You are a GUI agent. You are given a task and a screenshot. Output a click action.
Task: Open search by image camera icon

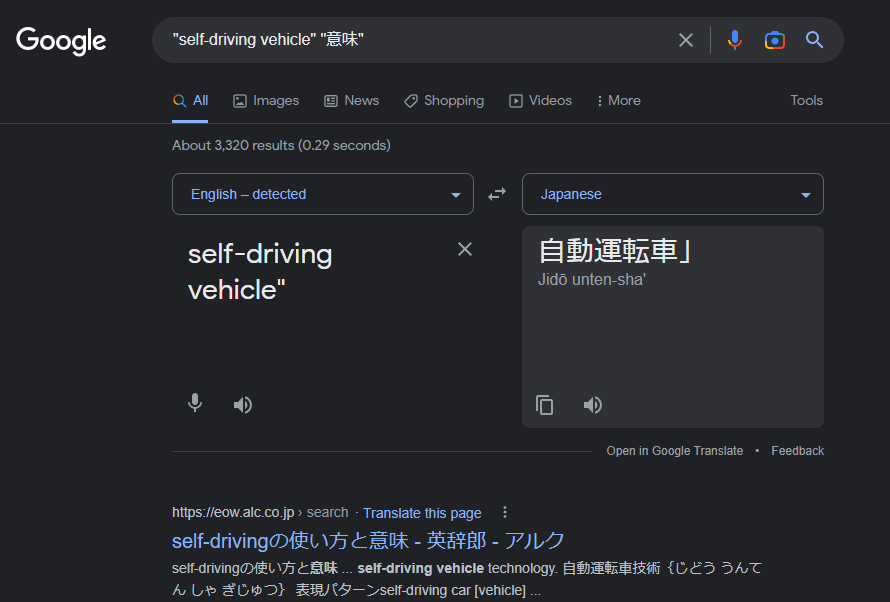tap(775, 40)
